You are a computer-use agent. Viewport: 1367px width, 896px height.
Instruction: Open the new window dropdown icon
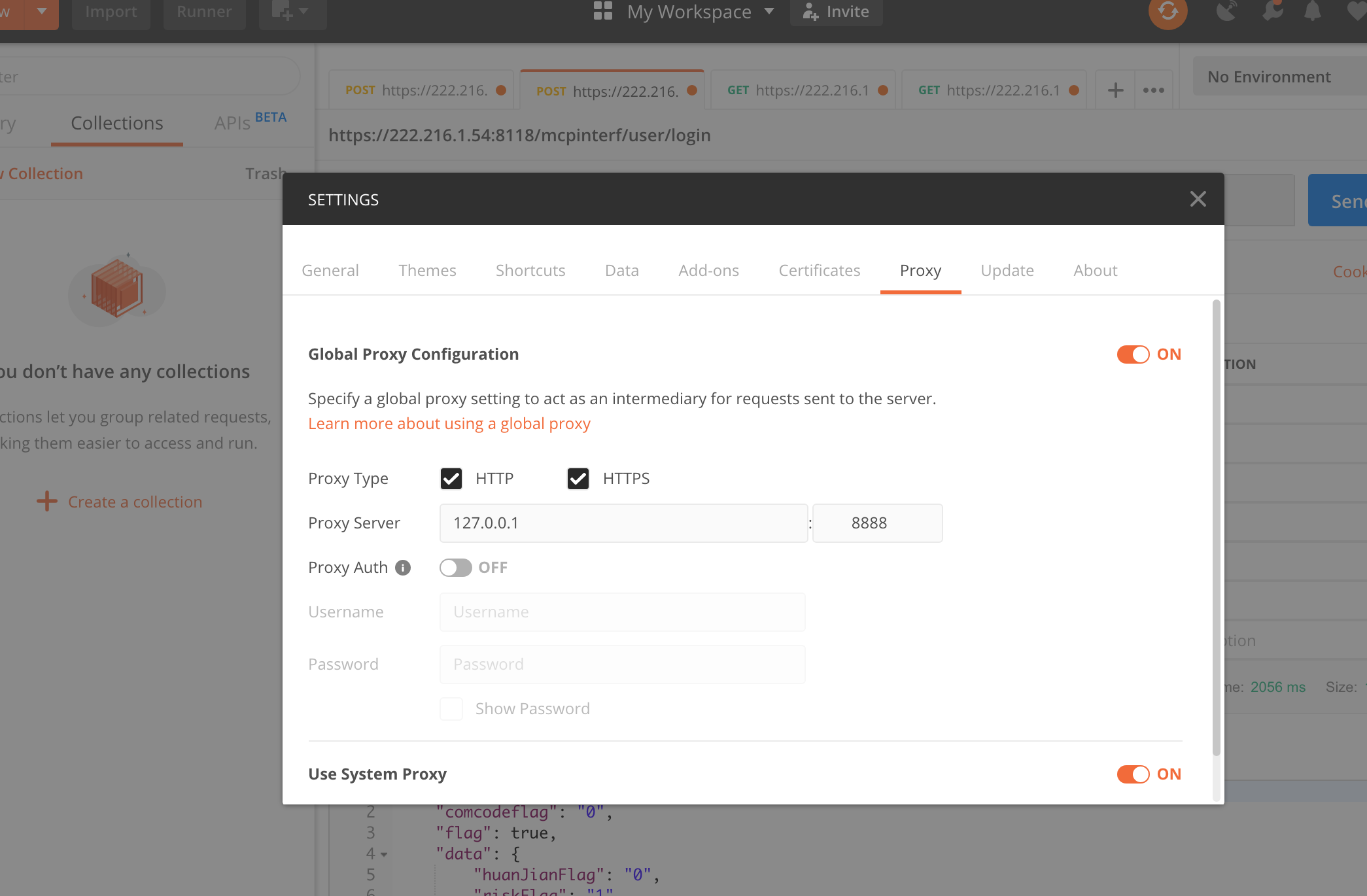coord(292,12)
